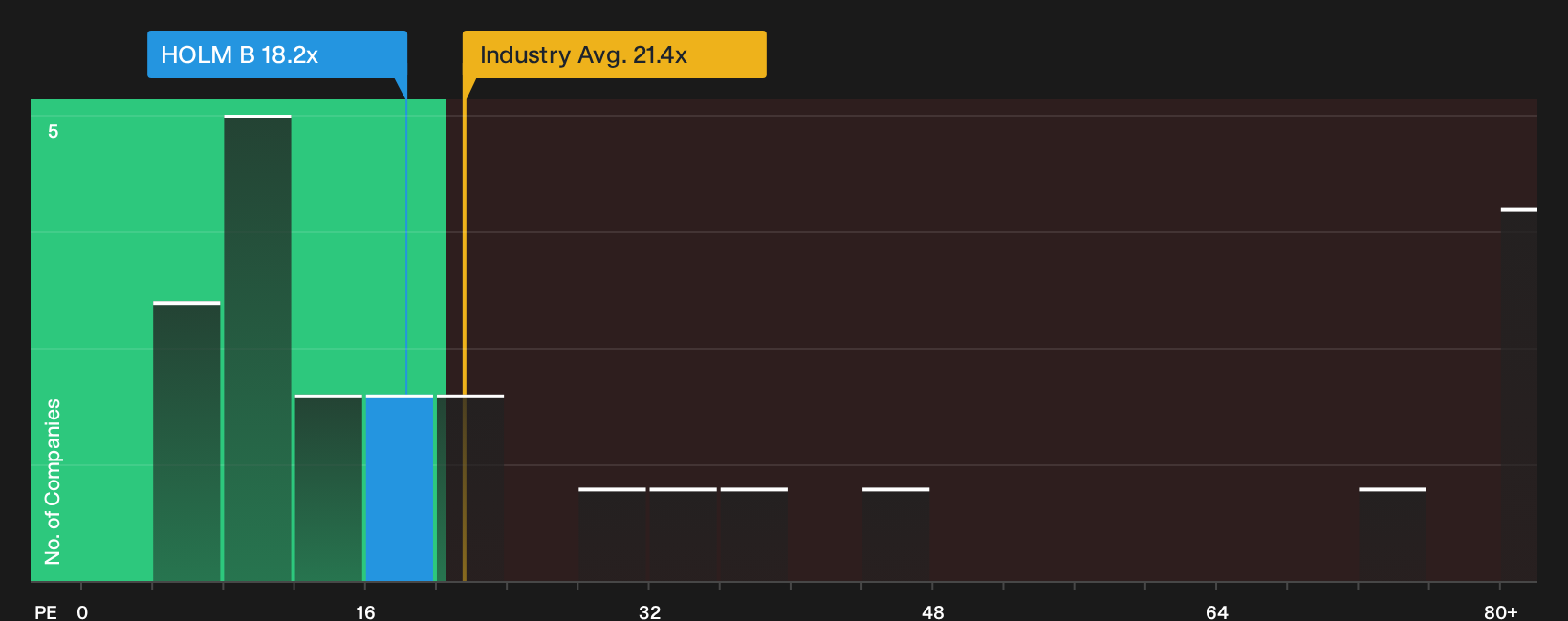
Task: Click the axis label 32
Action: click(x=649, y=611)
